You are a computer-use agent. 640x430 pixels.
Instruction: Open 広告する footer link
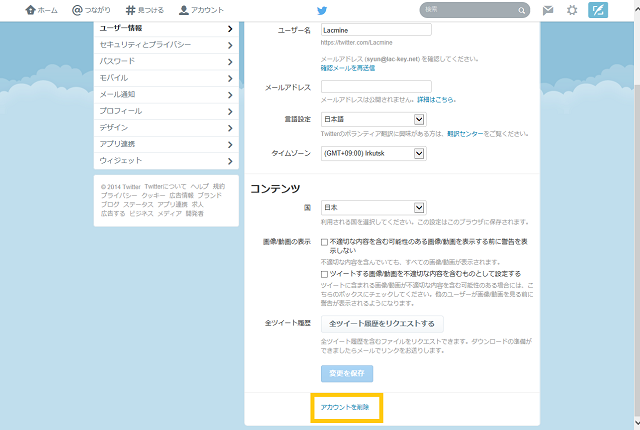(113, 213)
